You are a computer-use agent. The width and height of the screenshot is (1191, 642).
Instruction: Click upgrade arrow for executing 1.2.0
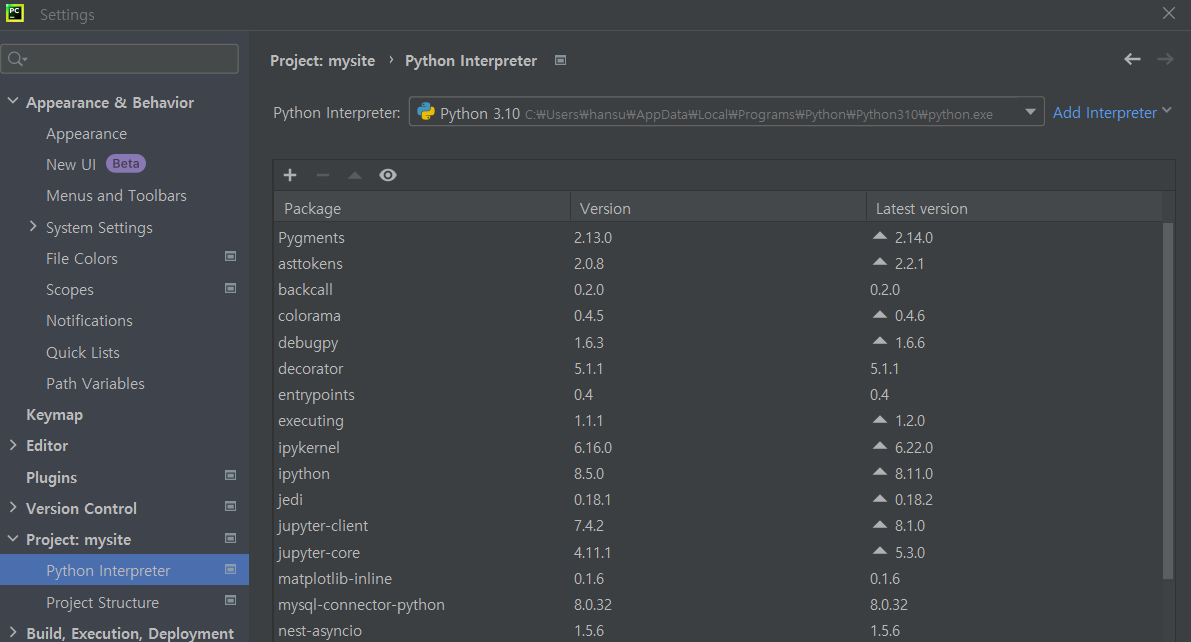click(880, 419)
